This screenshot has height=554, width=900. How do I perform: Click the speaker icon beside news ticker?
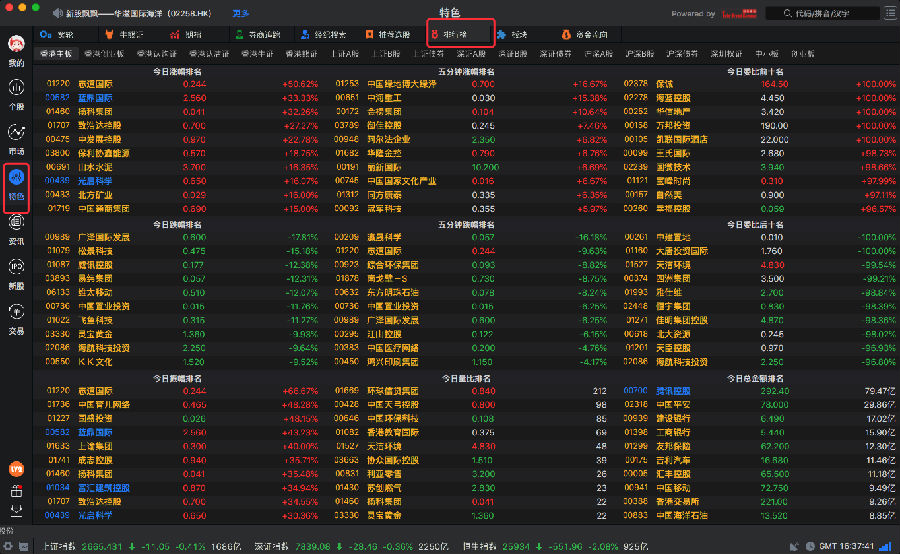(58, 13)
